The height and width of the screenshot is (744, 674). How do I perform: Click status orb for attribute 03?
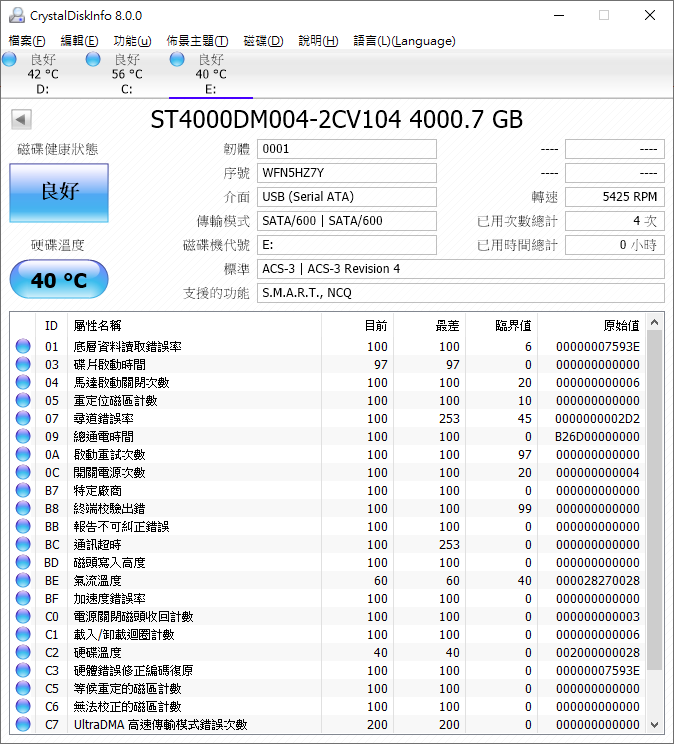23,364
